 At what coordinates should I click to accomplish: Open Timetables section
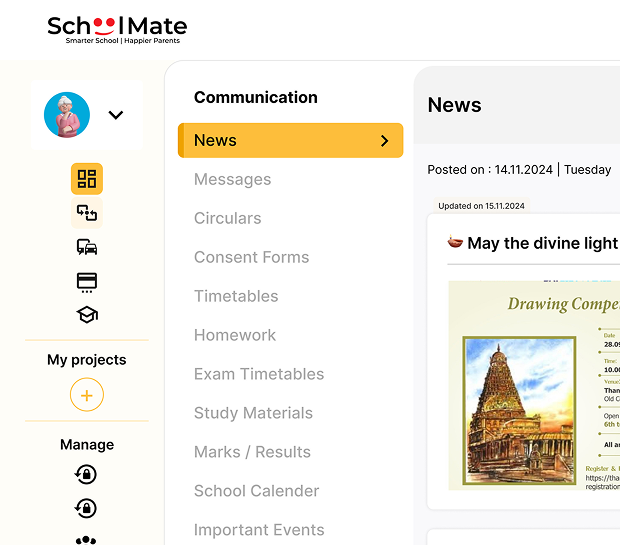pos(236,296)
